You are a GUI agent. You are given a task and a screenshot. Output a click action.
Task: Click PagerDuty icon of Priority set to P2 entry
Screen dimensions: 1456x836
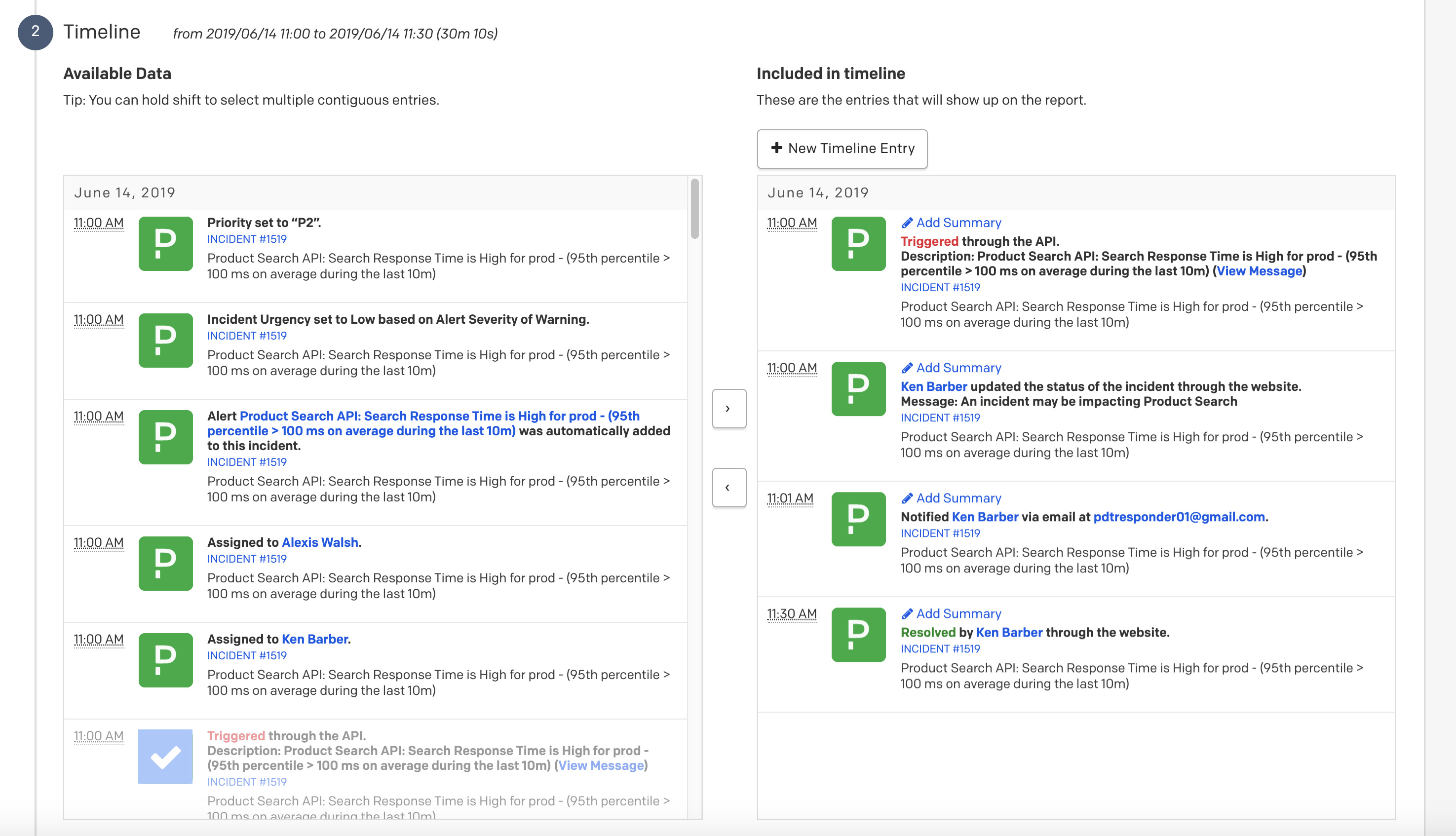point(165,243)
